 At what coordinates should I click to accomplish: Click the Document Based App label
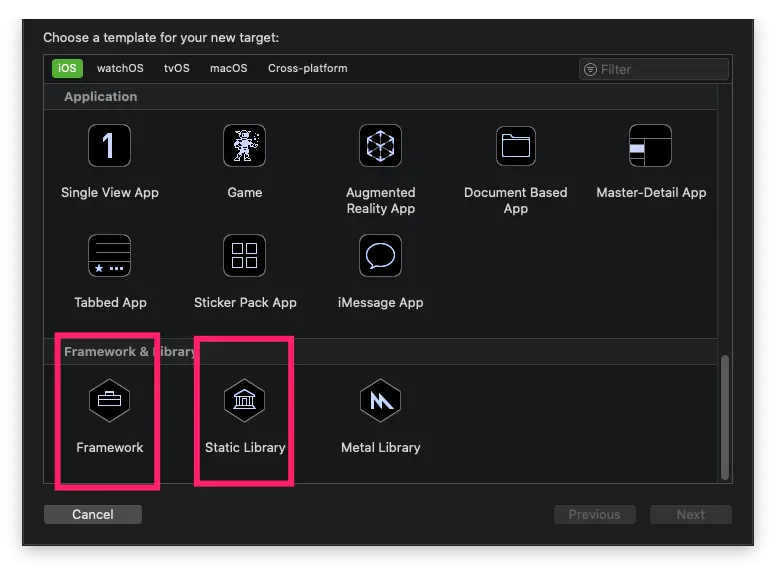click(x=516, y=200)
